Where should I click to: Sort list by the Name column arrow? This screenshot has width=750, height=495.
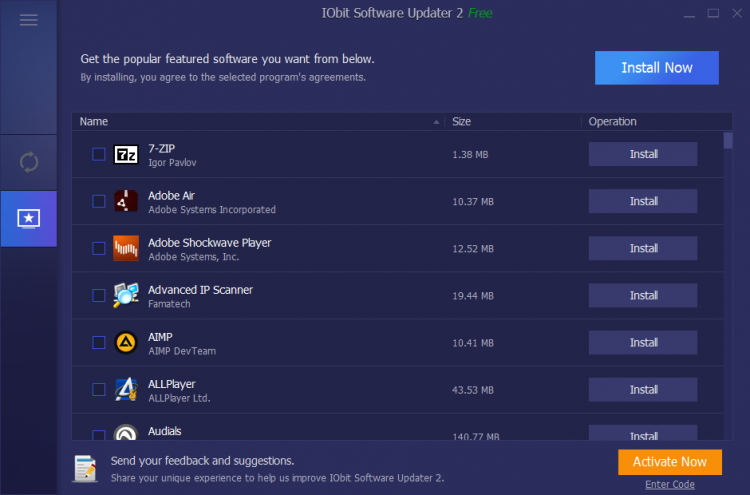[x=436, y=122]
